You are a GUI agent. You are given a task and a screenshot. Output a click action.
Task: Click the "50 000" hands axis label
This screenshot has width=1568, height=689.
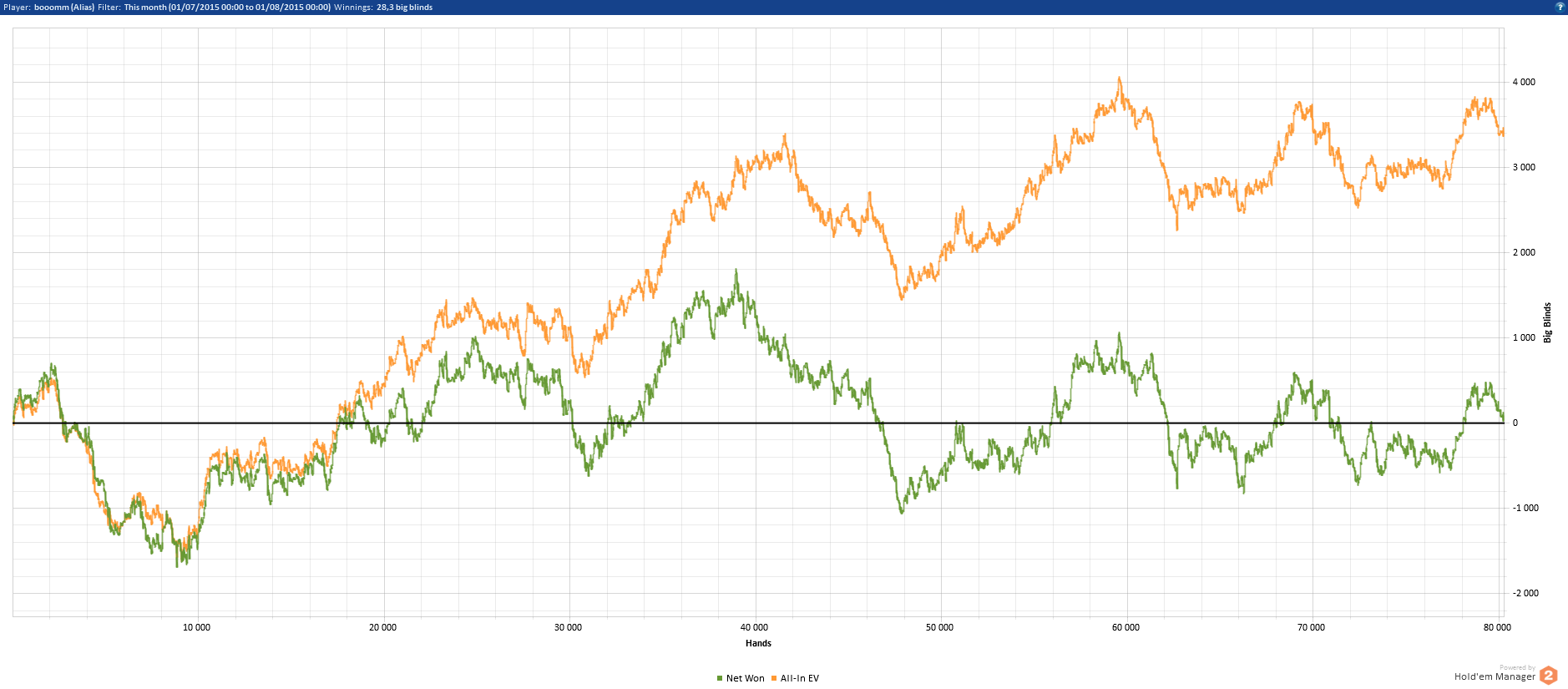pos(940,627)
